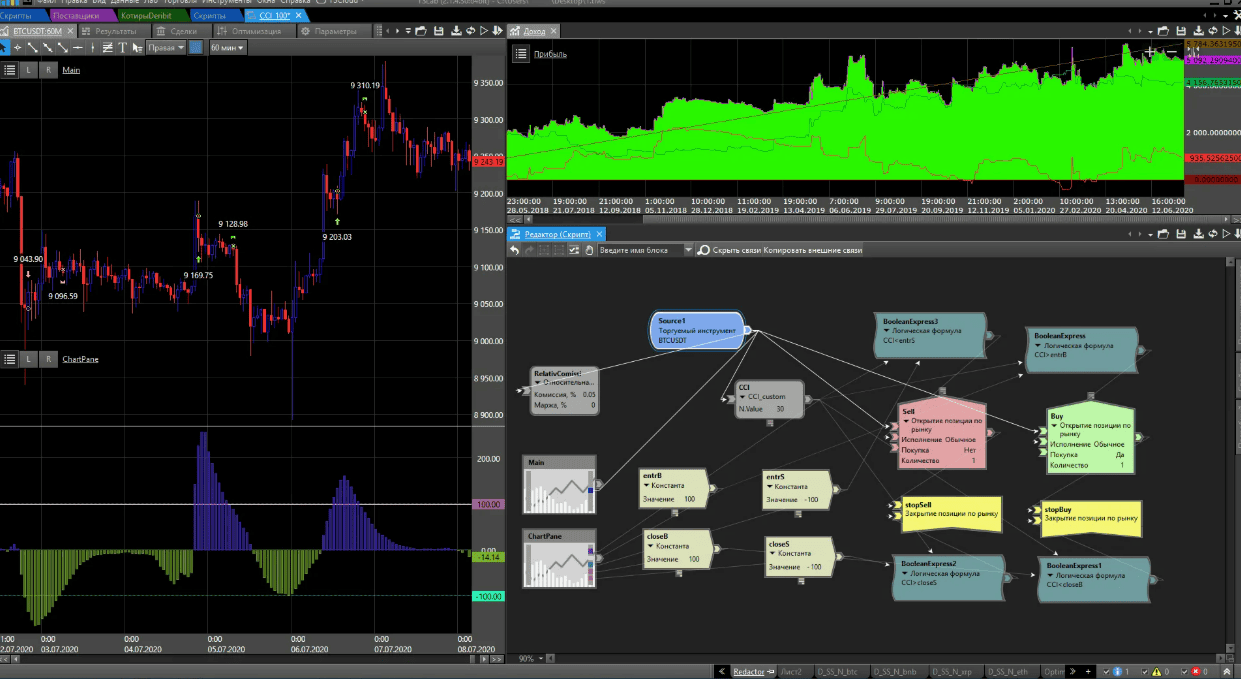Click play/run icon in chart panel toolbar
1241x679 pixels.
484,31
